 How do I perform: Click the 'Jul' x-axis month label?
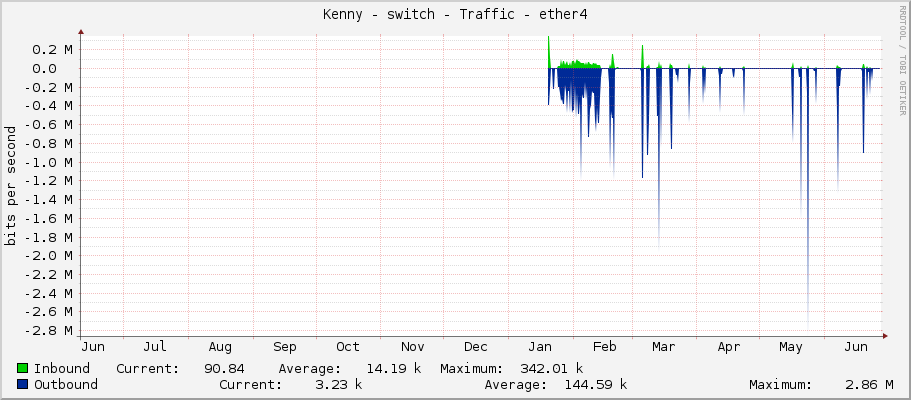pyautogui.click(x=155, y=347)
